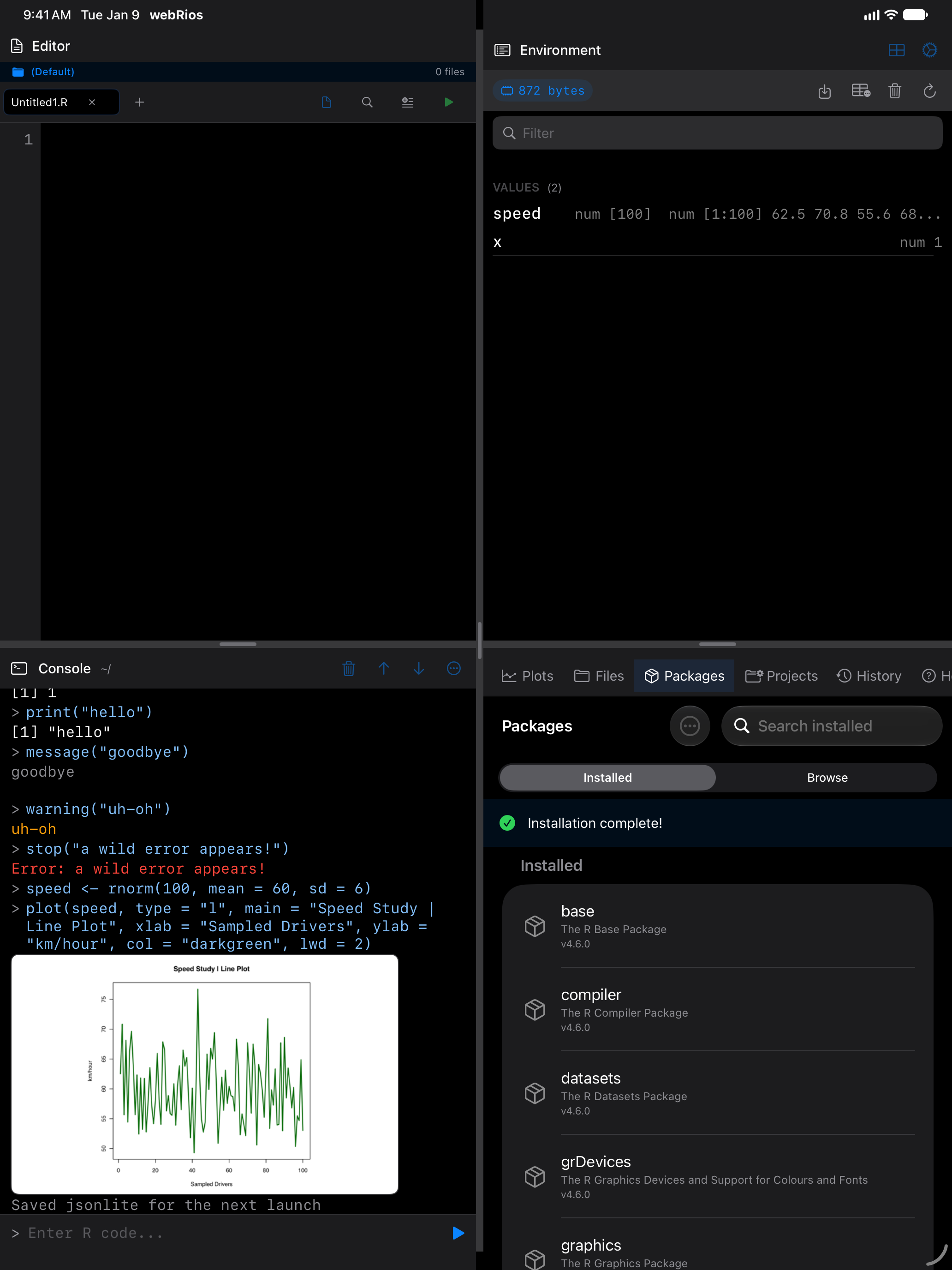
Task: Run the script with the green play icon
Action: (x=449, y=102)
